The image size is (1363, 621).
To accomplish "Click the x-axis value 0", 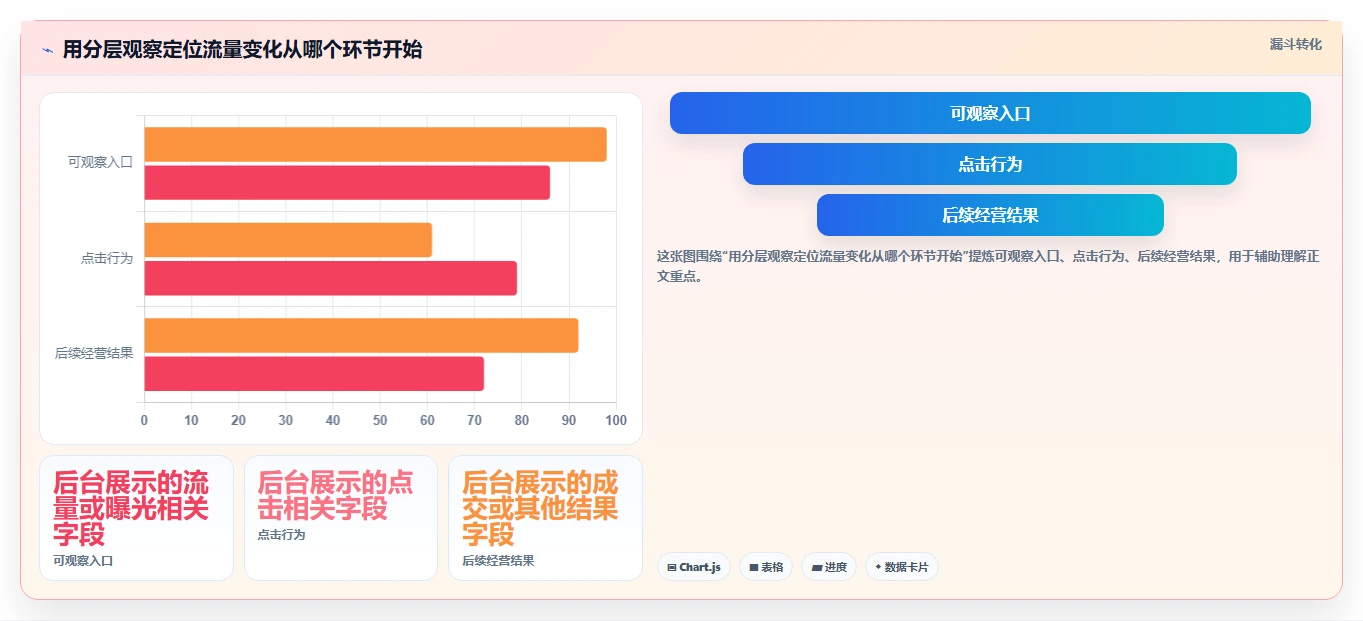I will (144, 420).
